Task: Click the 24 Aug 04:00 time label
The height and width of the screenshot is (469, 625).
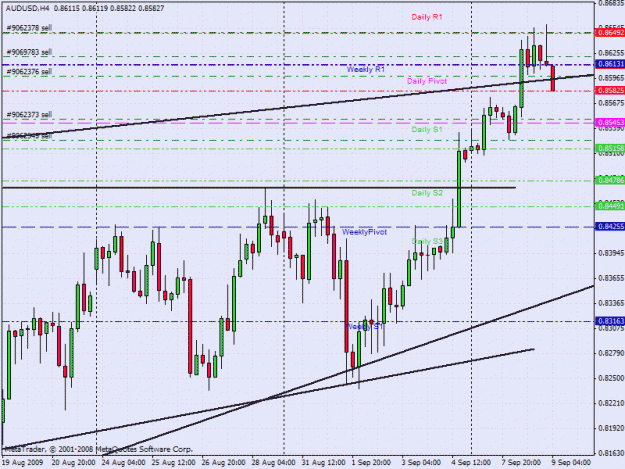Action: click(x=123, y=463)
